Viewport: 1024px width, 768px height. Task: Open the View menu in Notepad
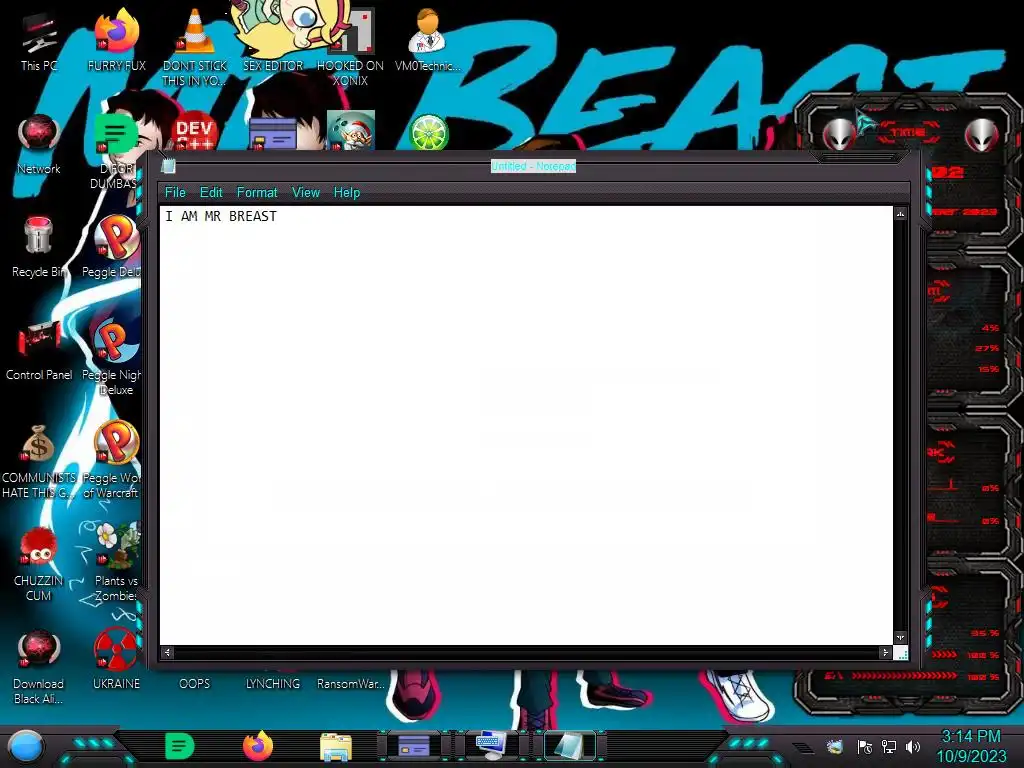(x=306, y=193)
